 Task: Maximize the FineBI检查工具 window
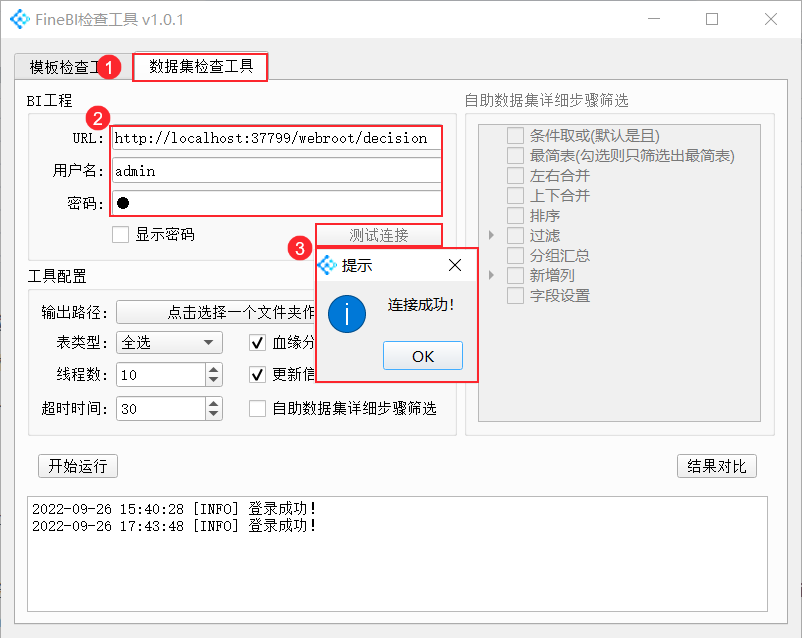point(712,19)
